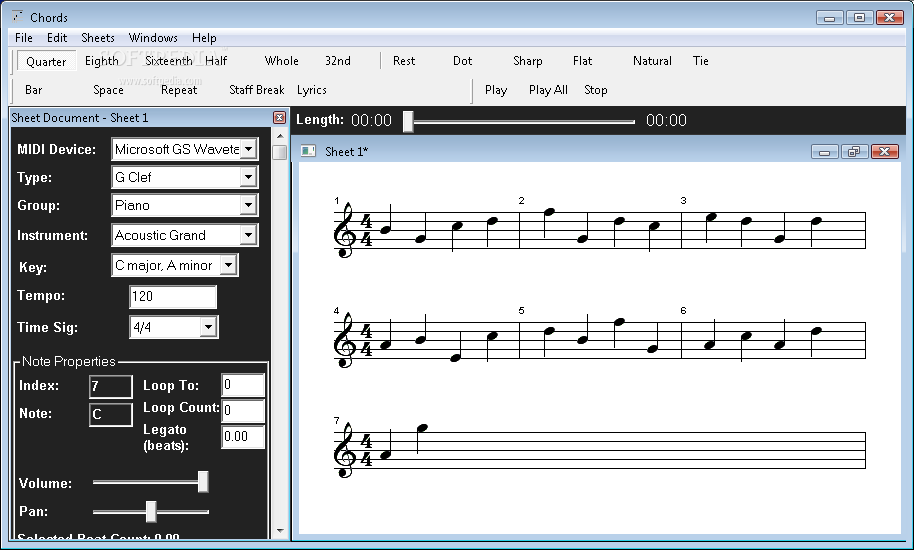914x550 pixels.
Task: Stop playback with Stop button
Action: pyautogui.click(x=596, y=90)
